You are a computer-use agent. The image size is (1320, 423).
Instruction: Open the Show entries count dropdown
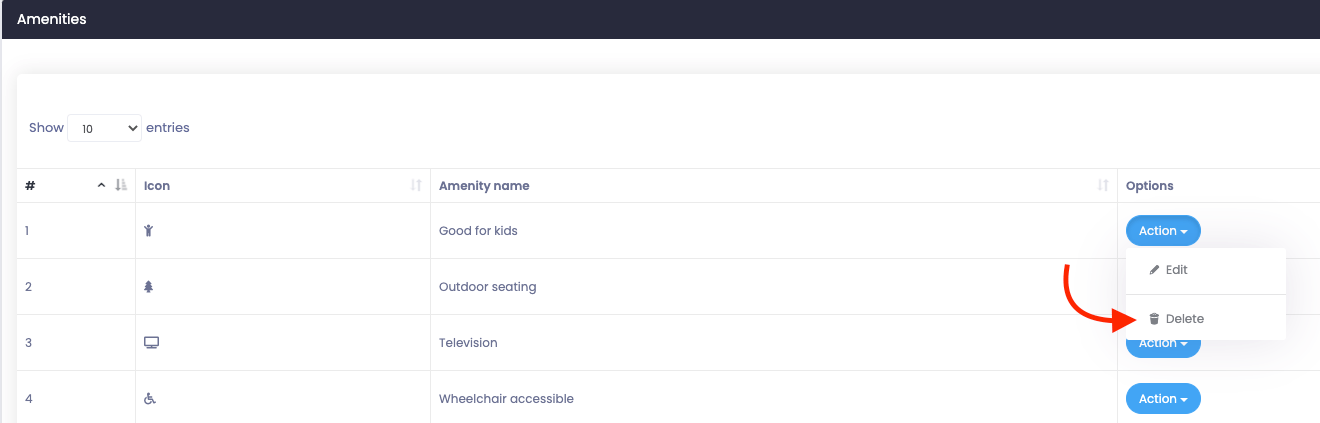click(x=105, y=128)
